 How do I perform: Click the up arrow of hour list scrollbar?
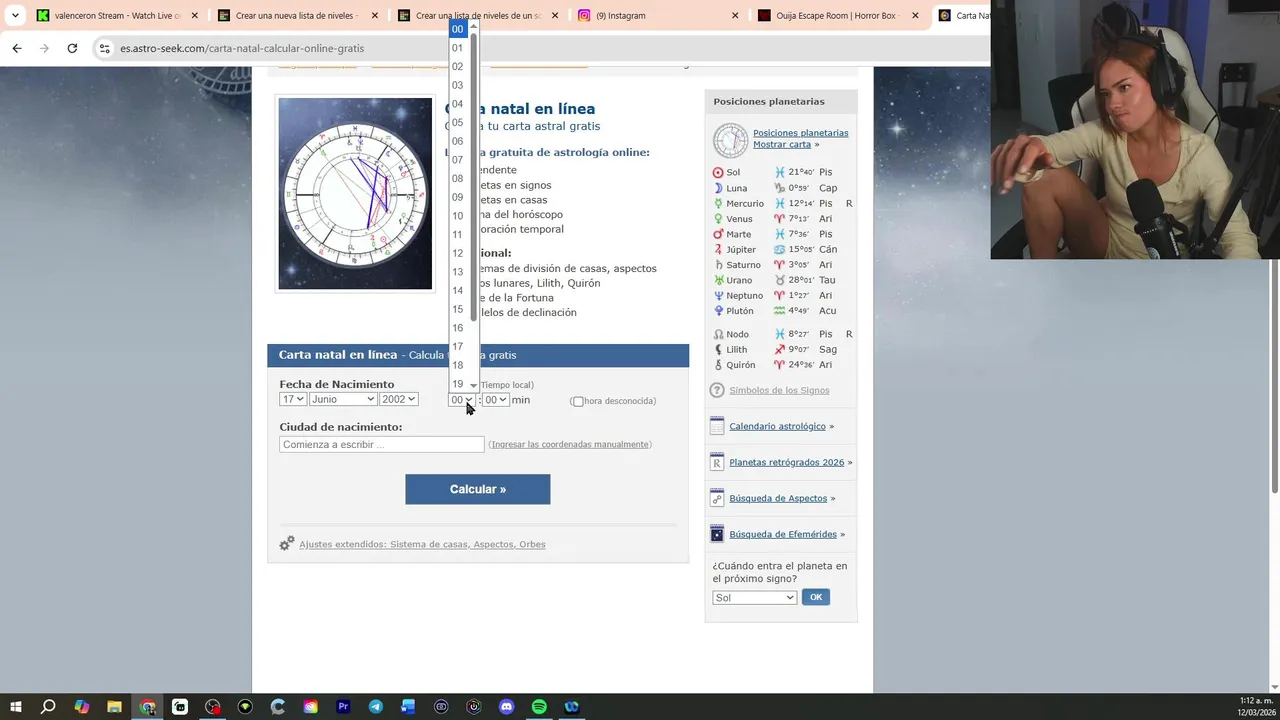474,25
